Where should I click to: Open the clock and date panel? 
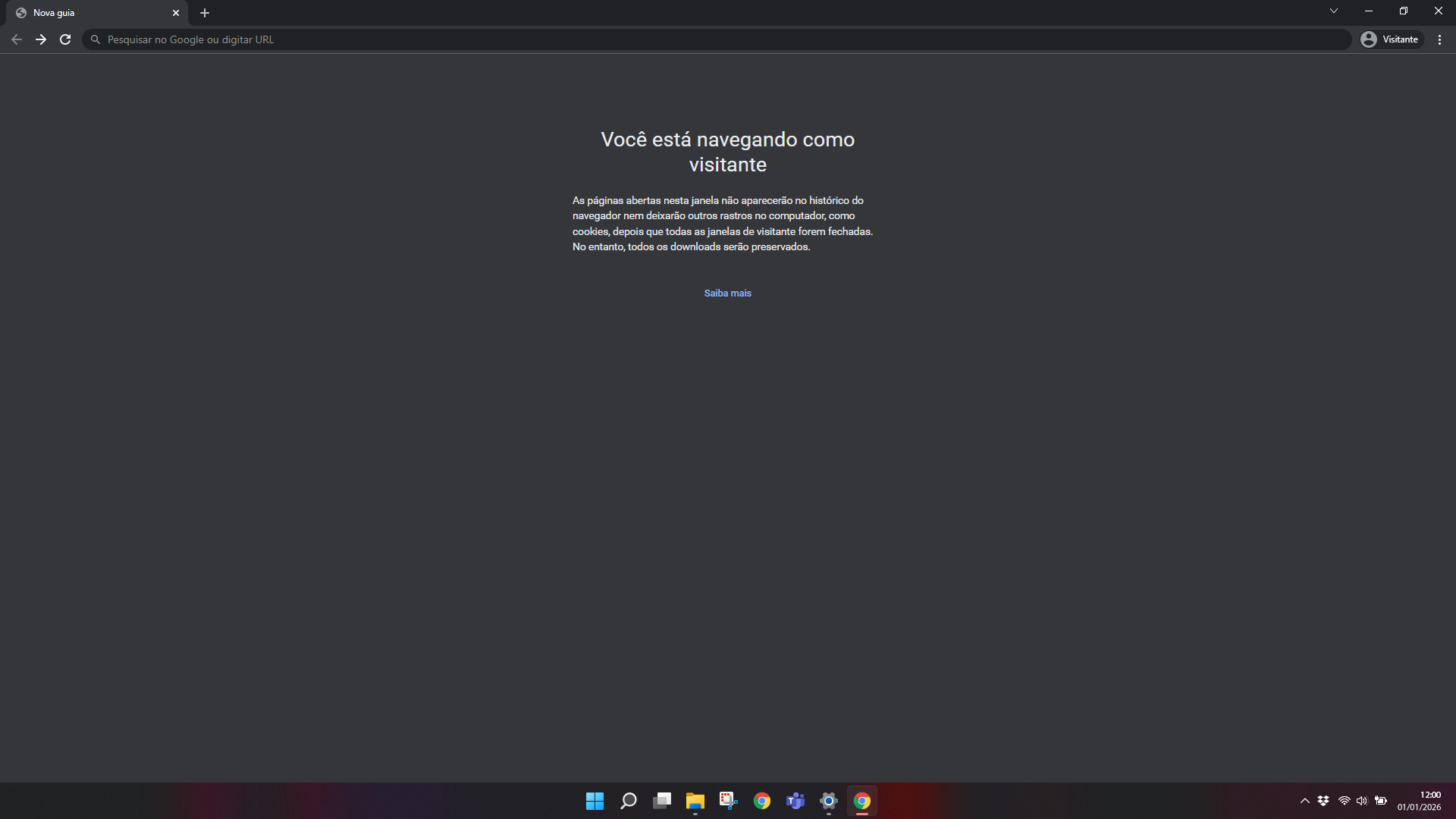pos(1419,801)
